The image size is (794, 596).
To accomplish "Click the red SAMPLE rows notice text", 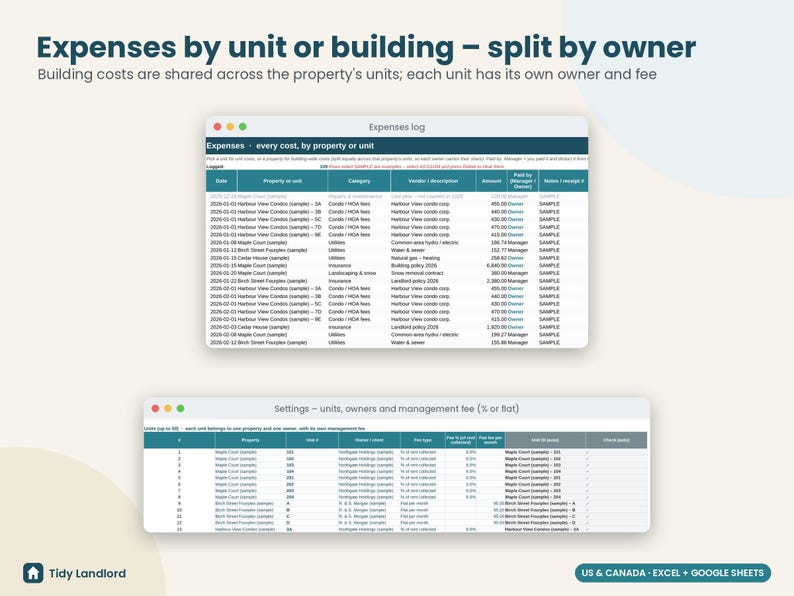I will click(416, 166).
